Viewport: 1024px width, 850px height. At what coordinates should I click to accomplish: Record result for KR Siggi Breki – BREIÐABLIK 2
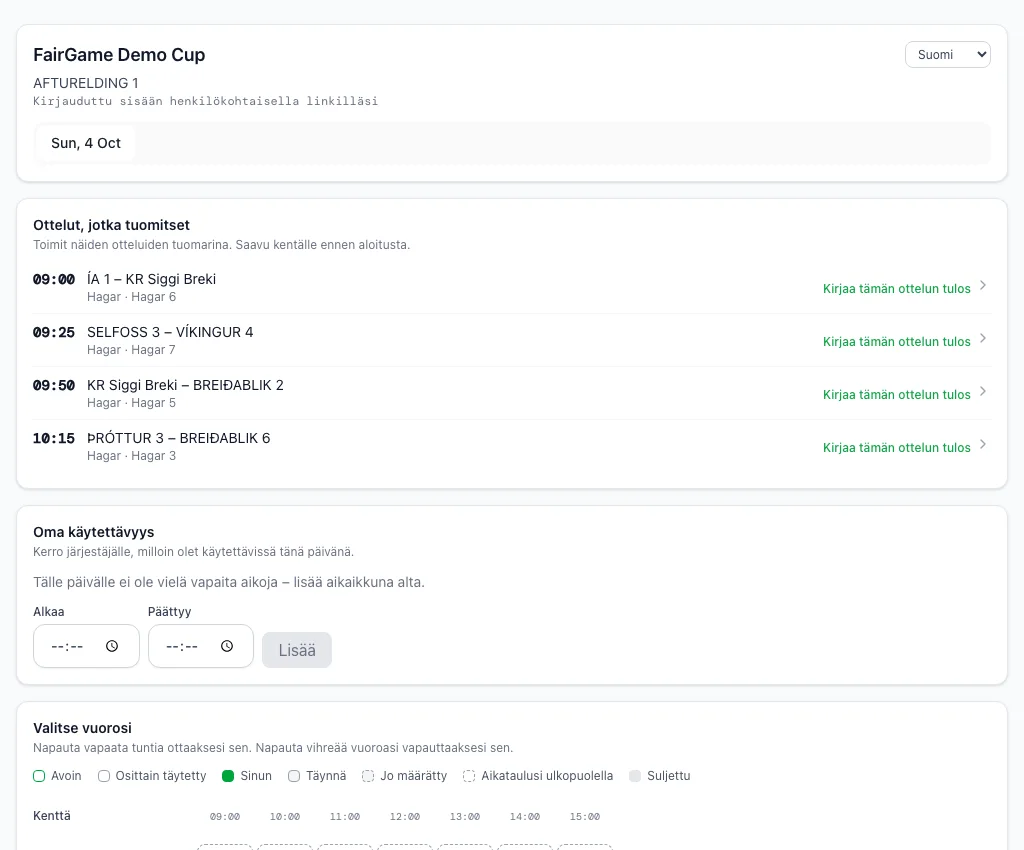tap(897, 394)
